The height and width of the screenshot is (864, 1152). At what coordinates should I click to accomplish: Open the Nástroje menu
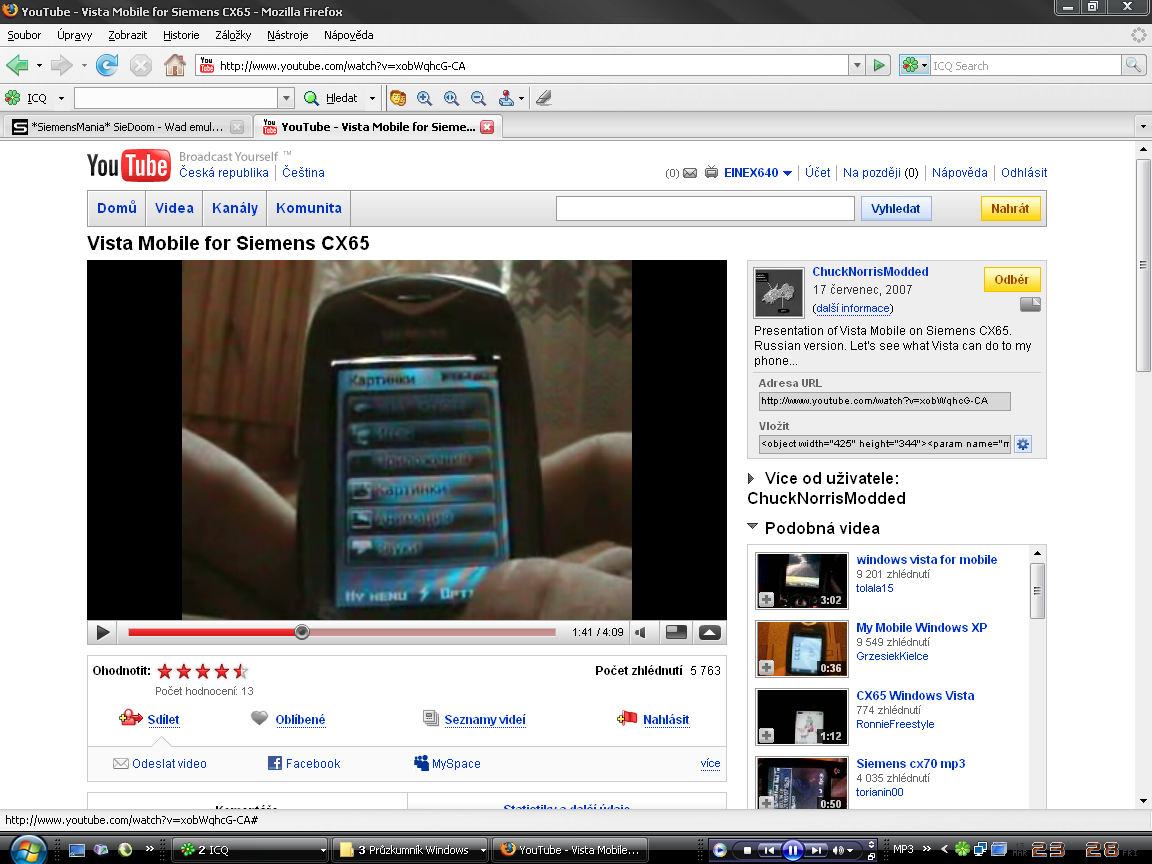[x=287, y=35]
